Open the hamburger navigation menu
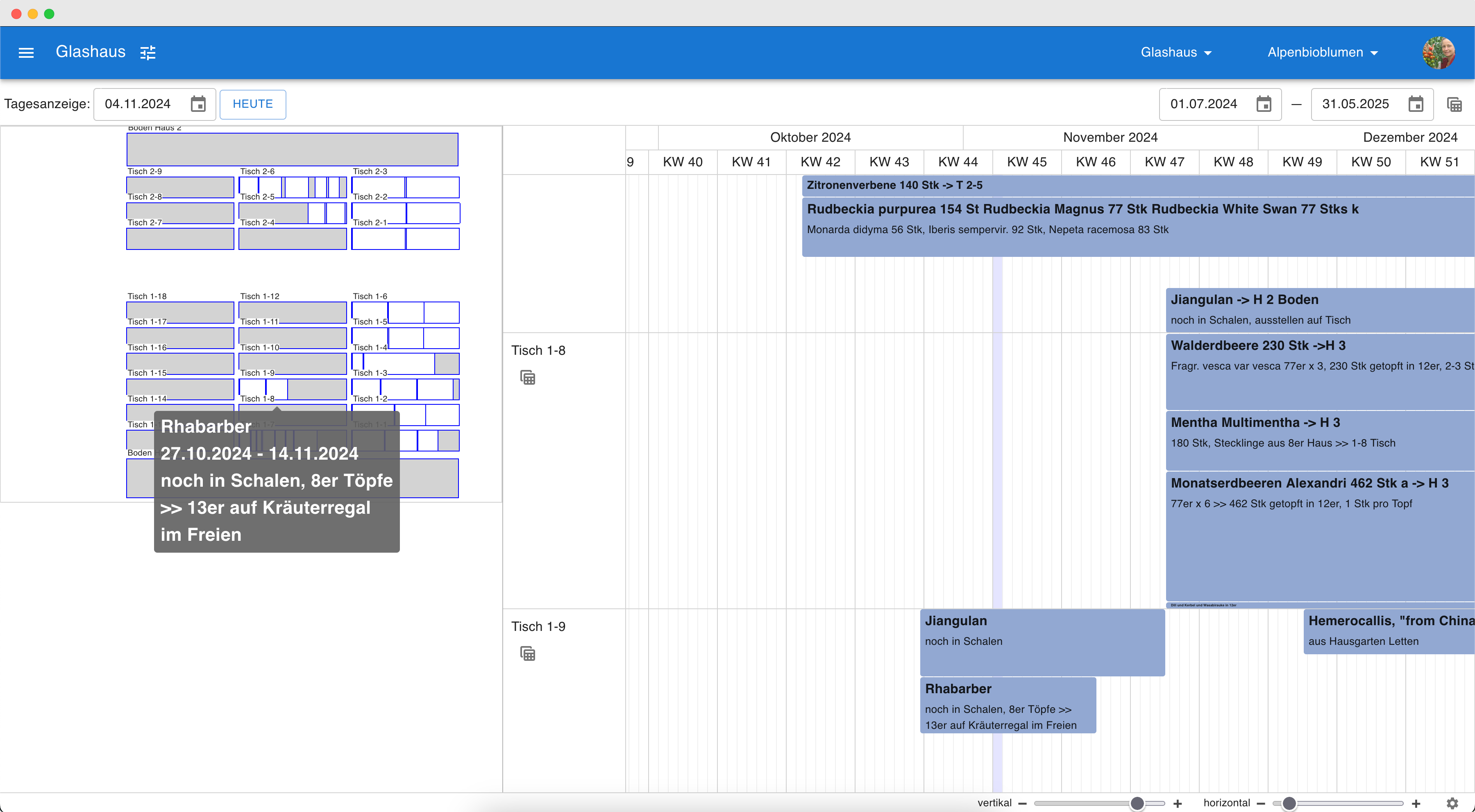 coord(26,53)
